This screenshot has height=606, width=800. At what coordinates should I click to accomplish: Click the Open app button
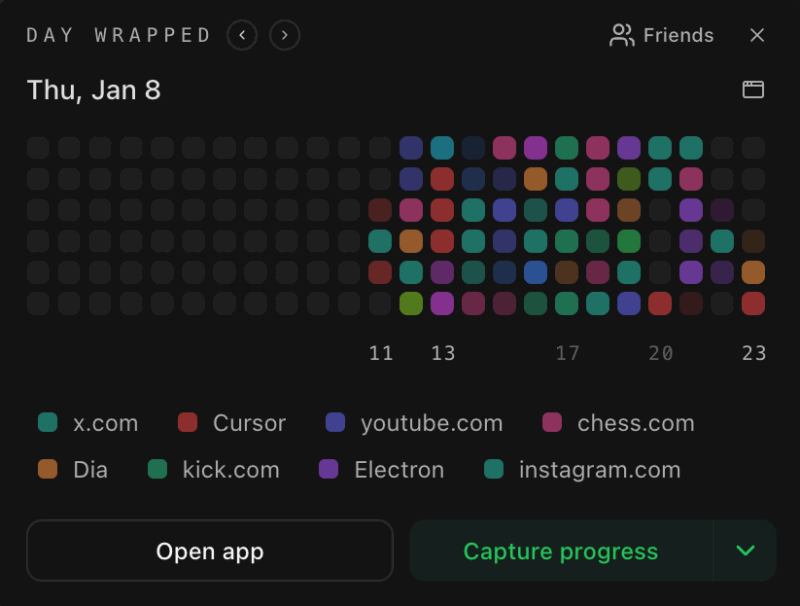coord(210,551)
